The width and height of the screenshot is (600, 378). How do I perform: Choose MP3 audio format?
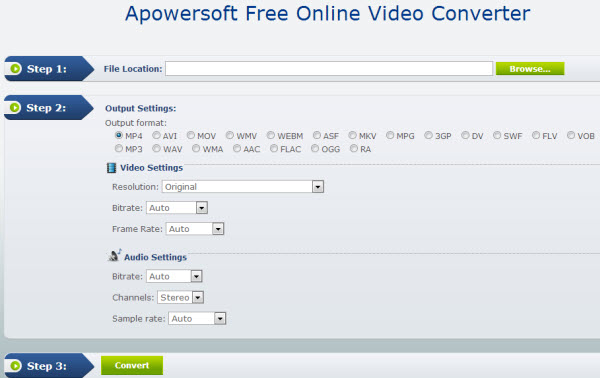point(119,148)
